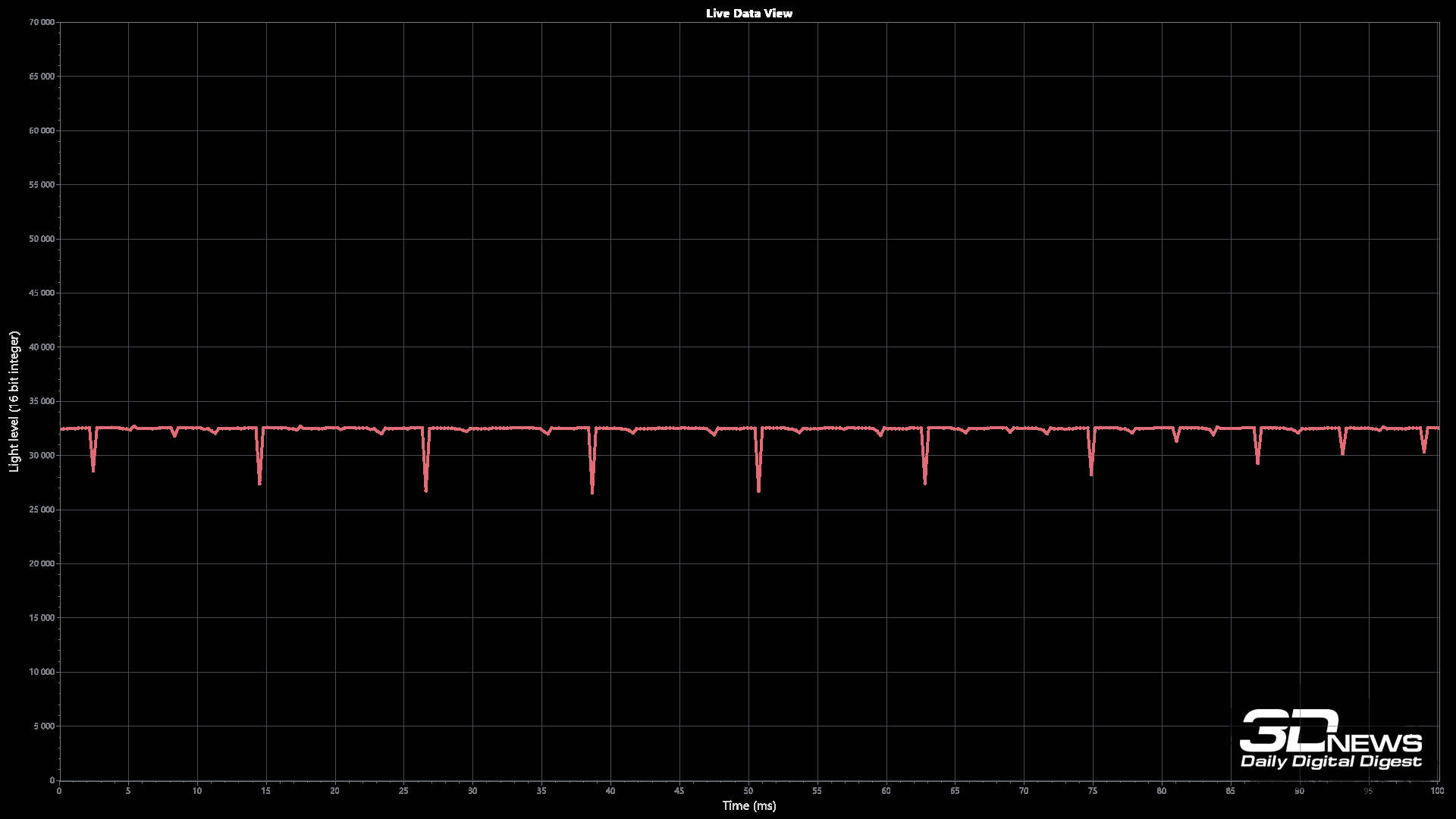The height and width of the screenshot is (819, 1456).
Task: Click the 50 tick on time axis
Action: pyautogui.click(x=748, y=791)
